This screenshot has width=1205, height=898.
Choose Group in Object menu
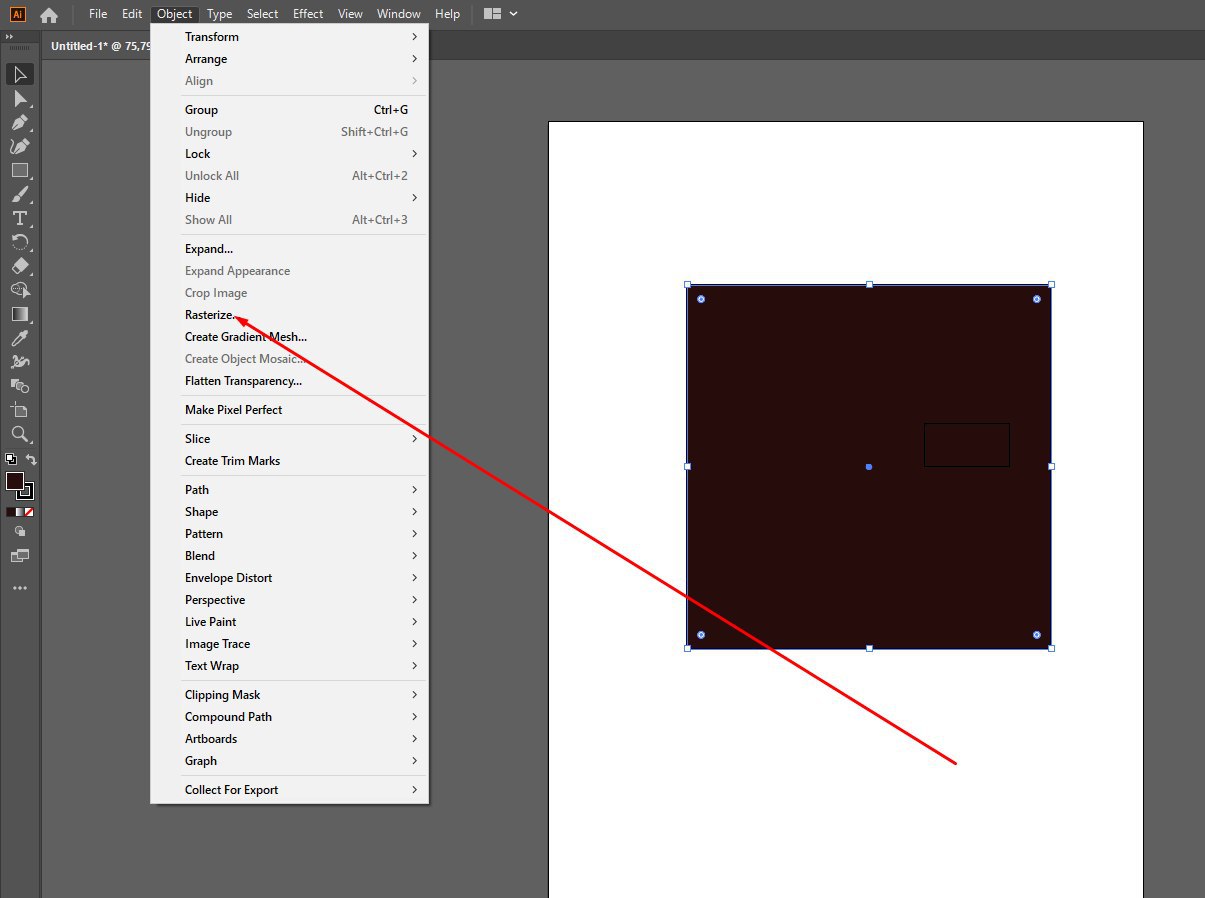click(289, 110)
